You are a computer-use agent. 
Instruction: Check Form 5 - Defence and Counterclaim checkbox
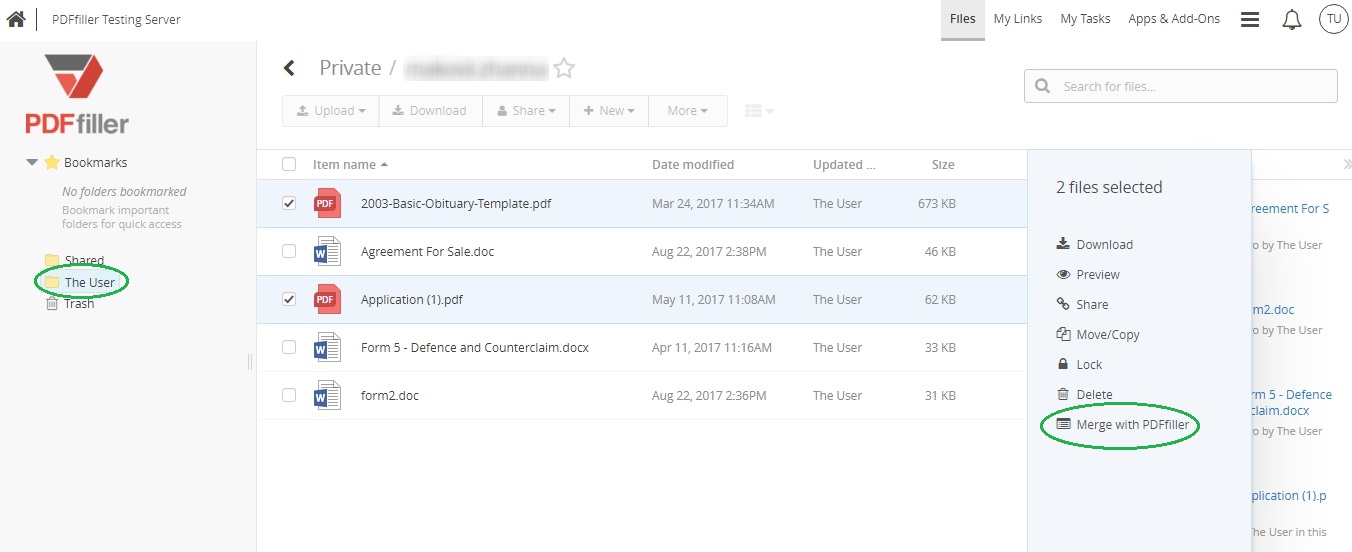pos(289,347)
